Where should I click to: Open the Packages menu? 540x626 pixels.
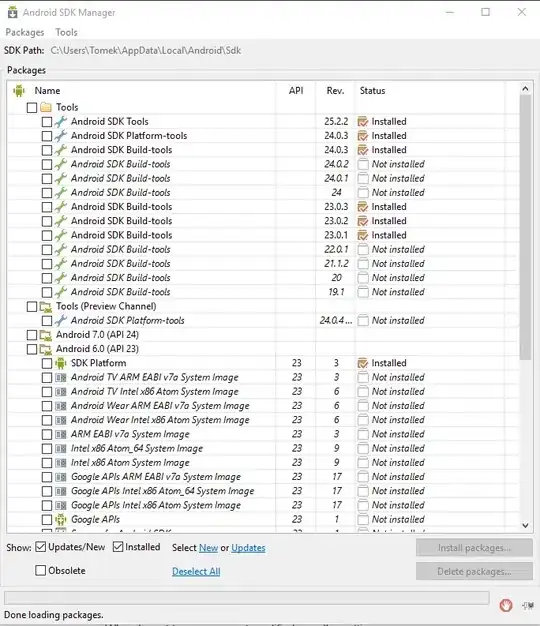click(x=25, y=32)
